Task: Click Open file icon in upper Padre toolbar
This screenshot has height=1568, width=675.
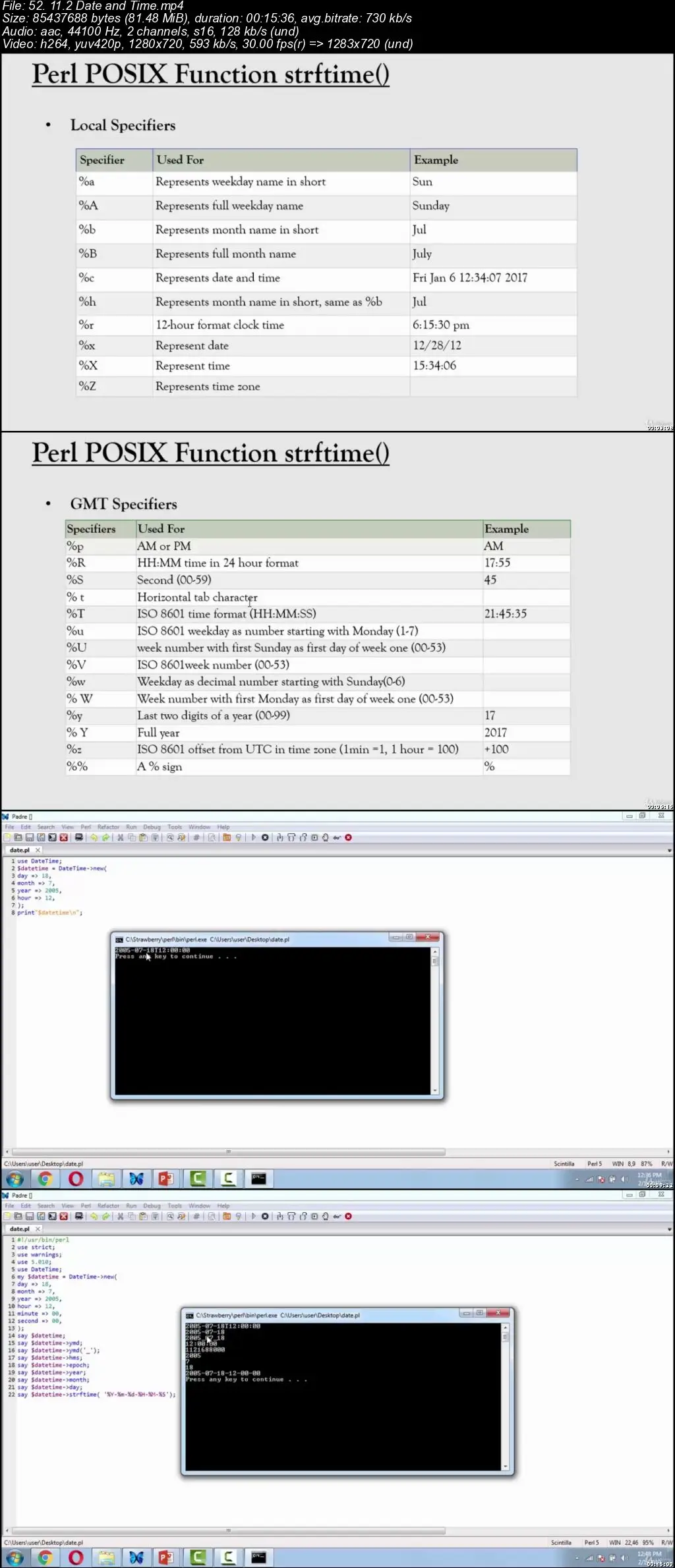Action: [18, 837]
